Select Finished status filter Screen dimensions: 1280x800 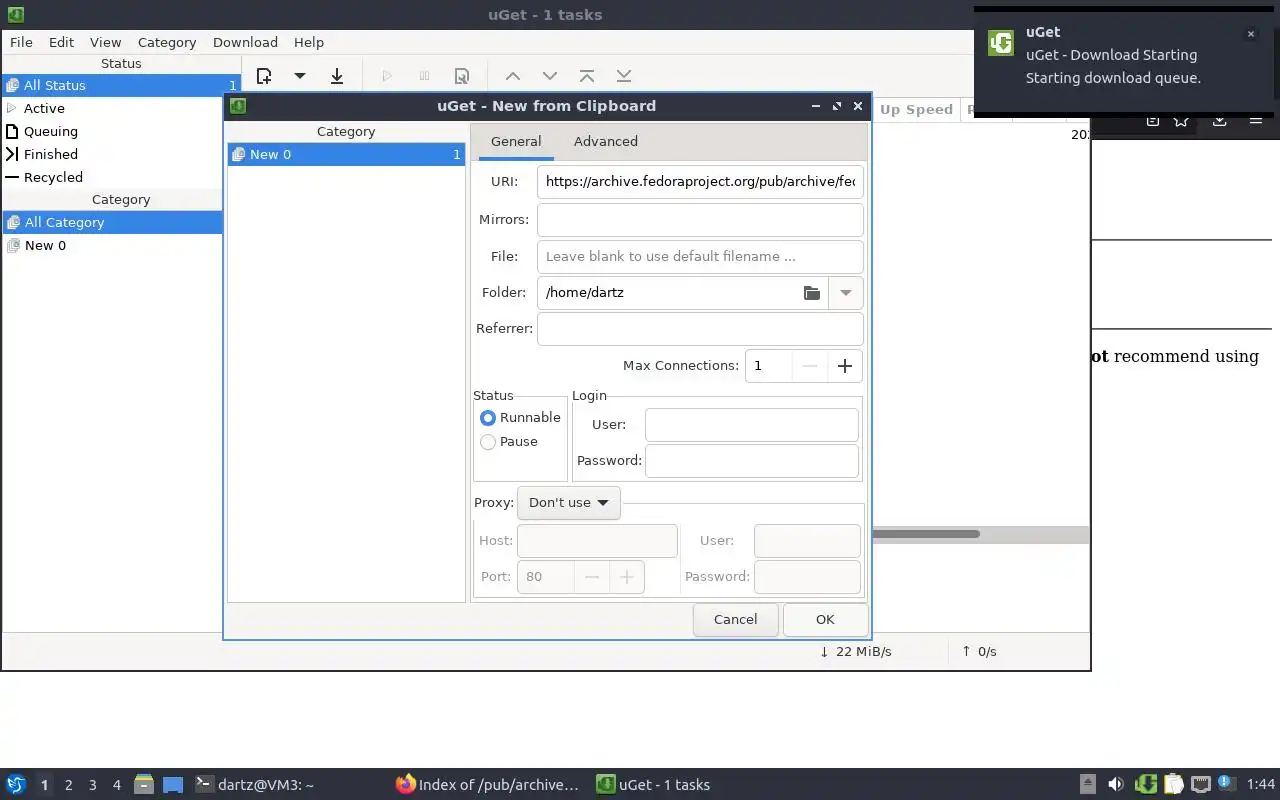click(121, 154)
